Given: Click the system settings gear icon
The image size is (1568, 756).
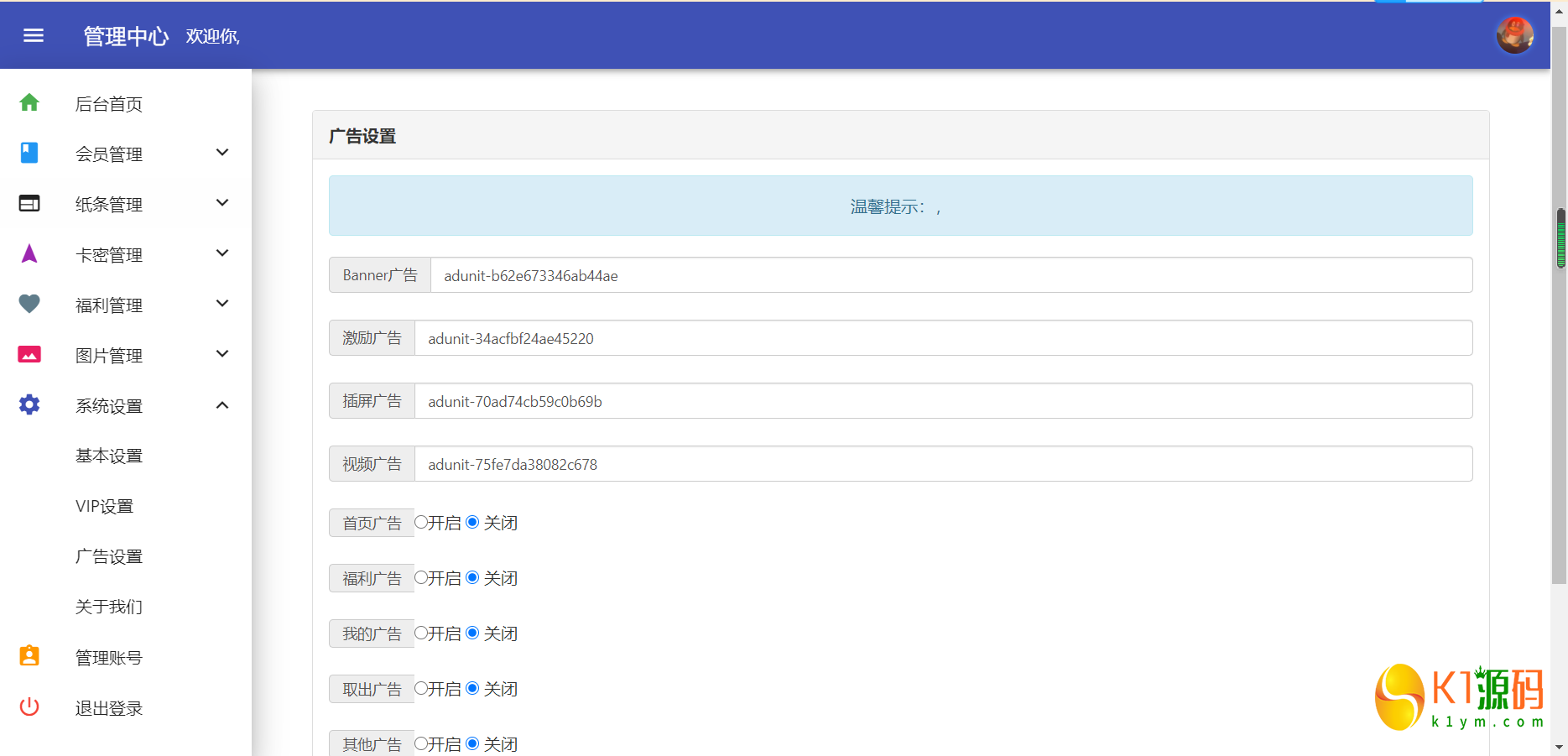Looking at the screenshot, I should [x=29, y=404].
